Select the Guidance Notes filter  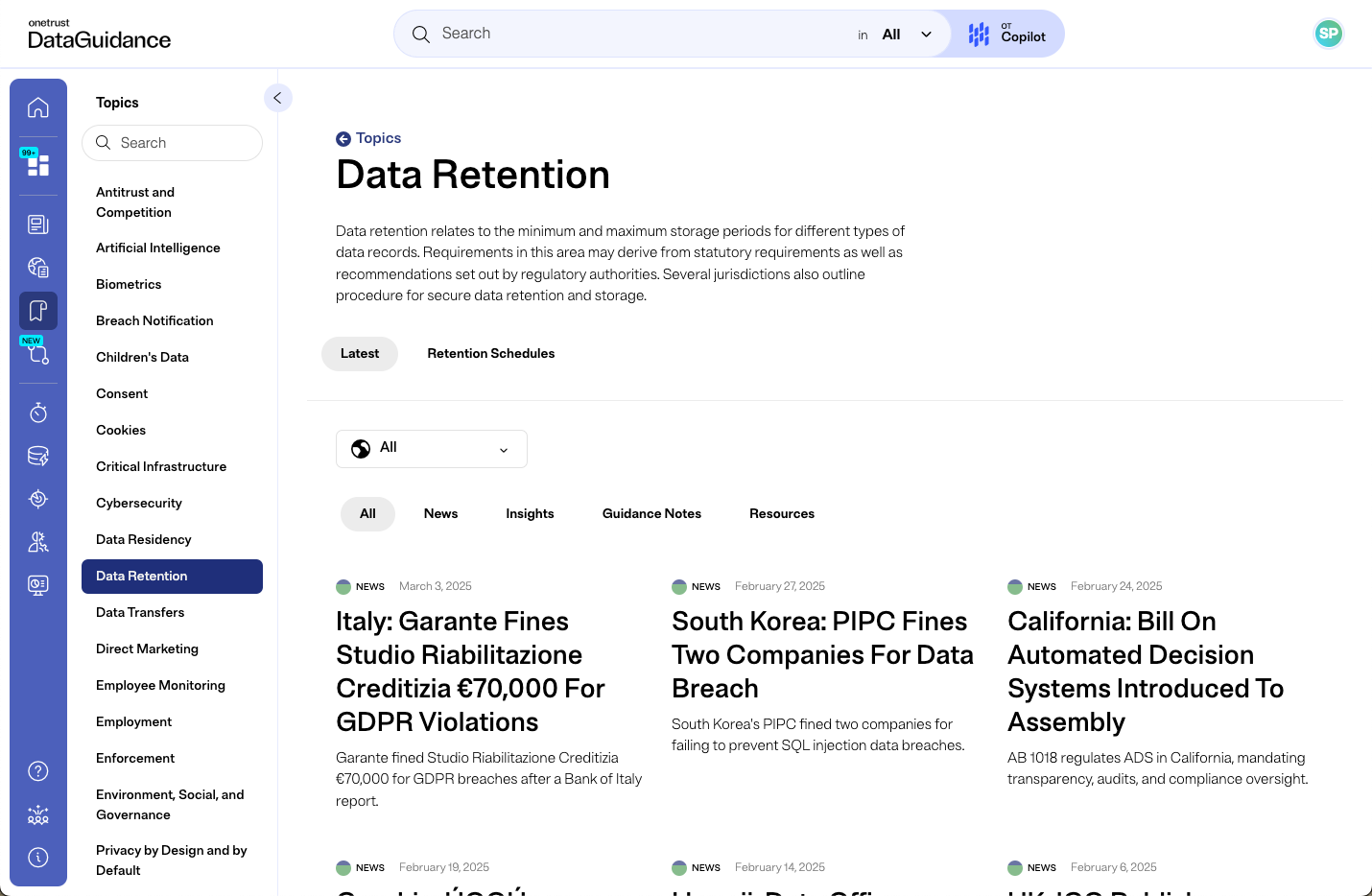(651, 513)
